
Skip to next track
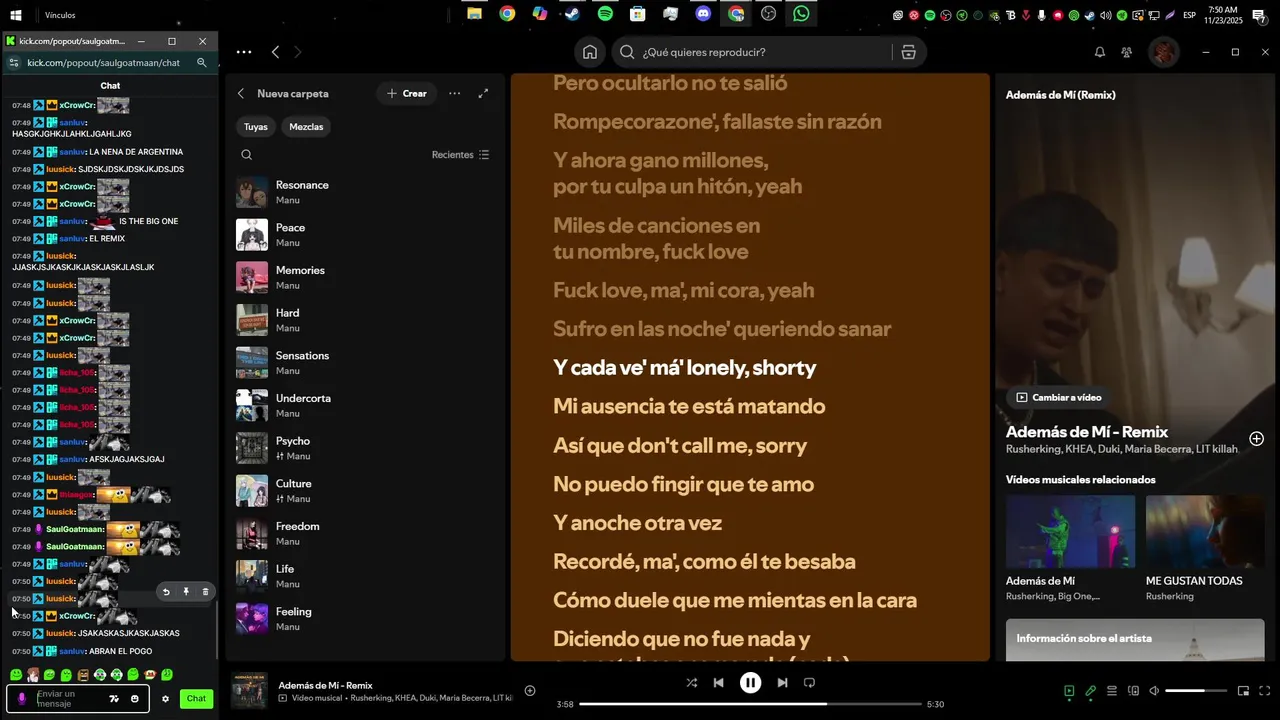pos(782,683)
